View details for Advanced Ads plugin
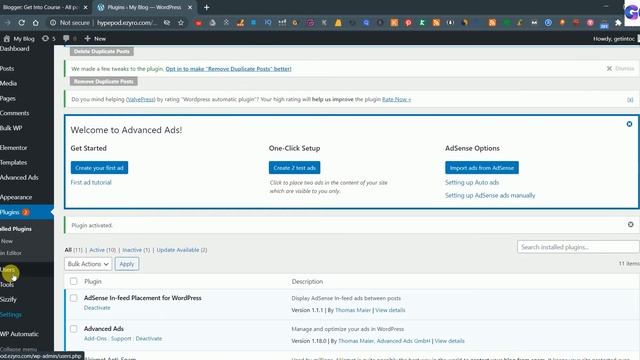The width and height of the screenshot is (640, 360). [449, 341]
